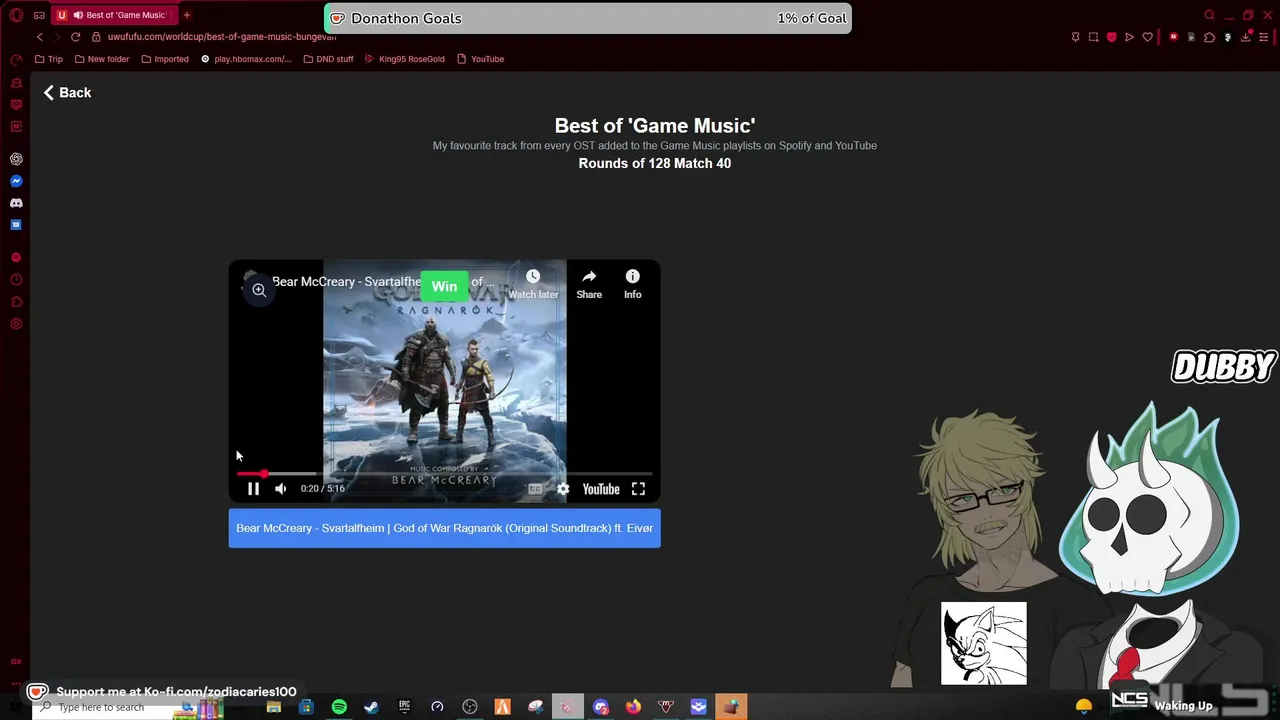Open the Opera GX menu logo

(16, 15)
